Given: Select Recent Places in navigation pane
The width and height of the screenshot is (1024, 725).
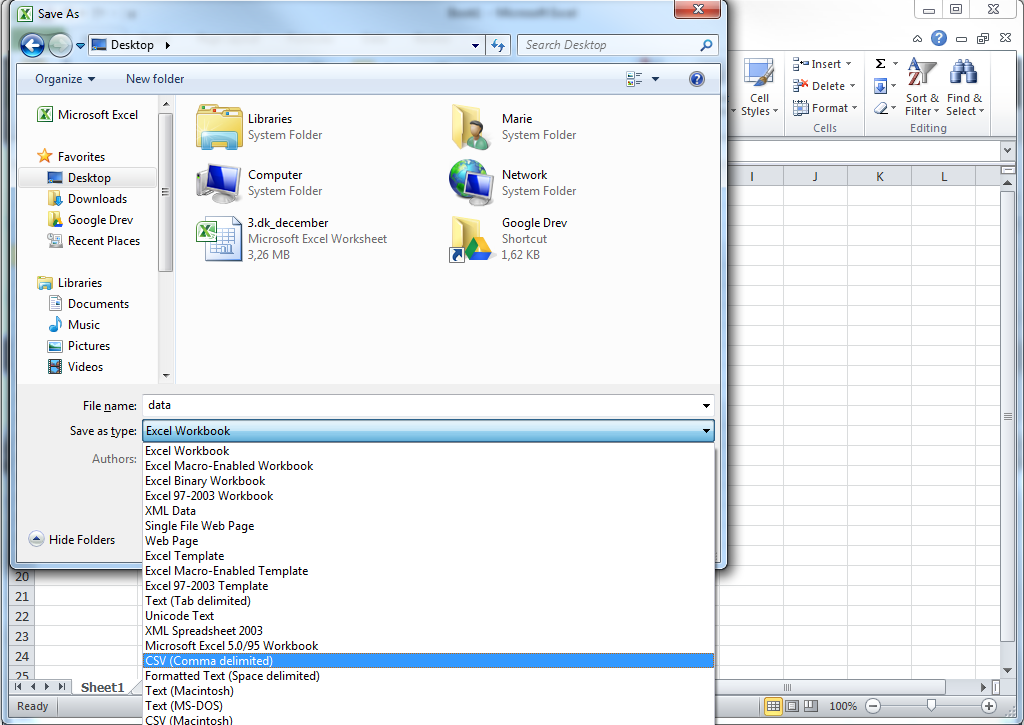Looking at the screenshot, I should click(93, 241).
